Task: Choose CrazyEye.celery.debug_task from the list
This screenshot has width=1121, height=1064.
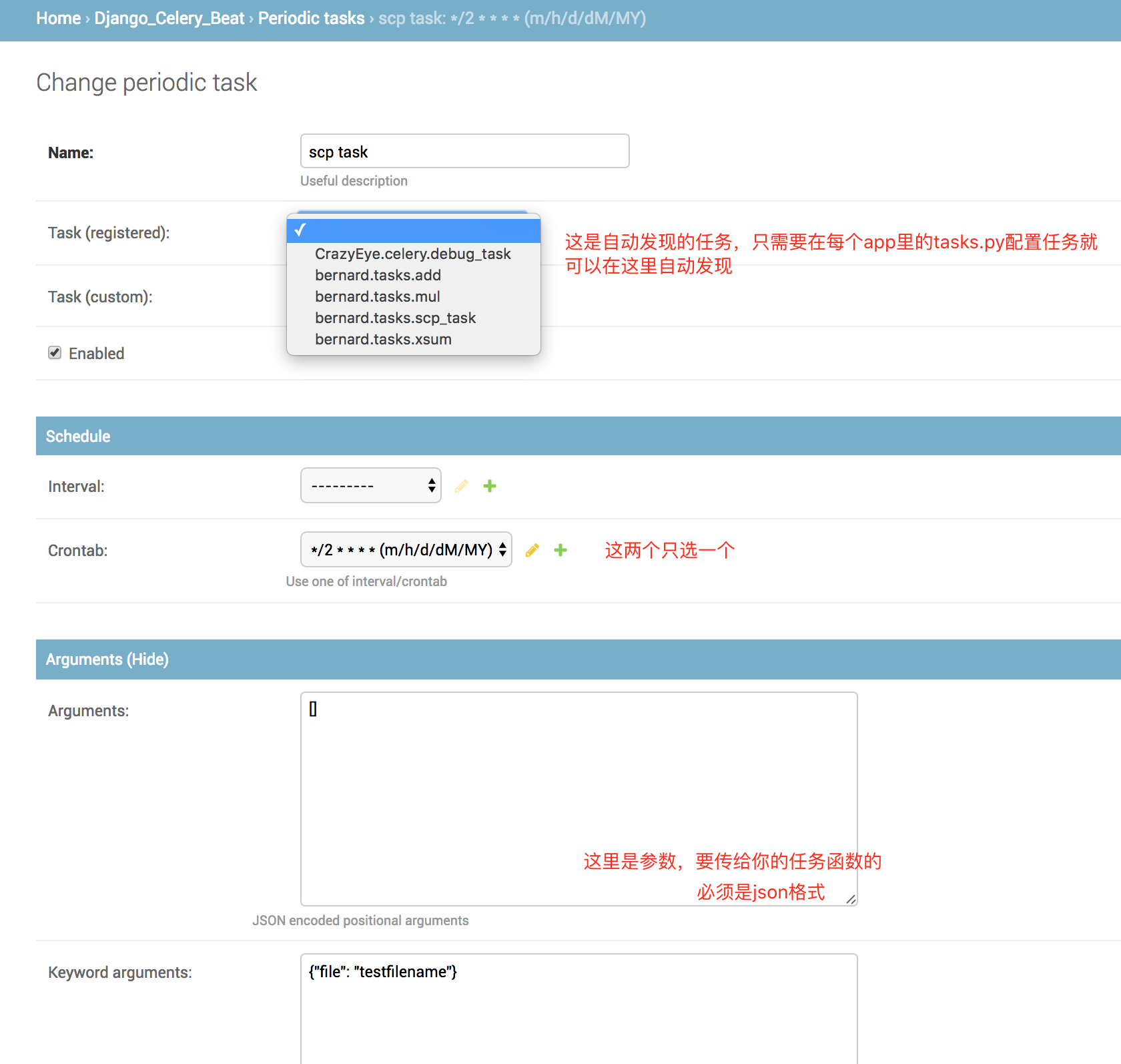Action: coord(412,254)
